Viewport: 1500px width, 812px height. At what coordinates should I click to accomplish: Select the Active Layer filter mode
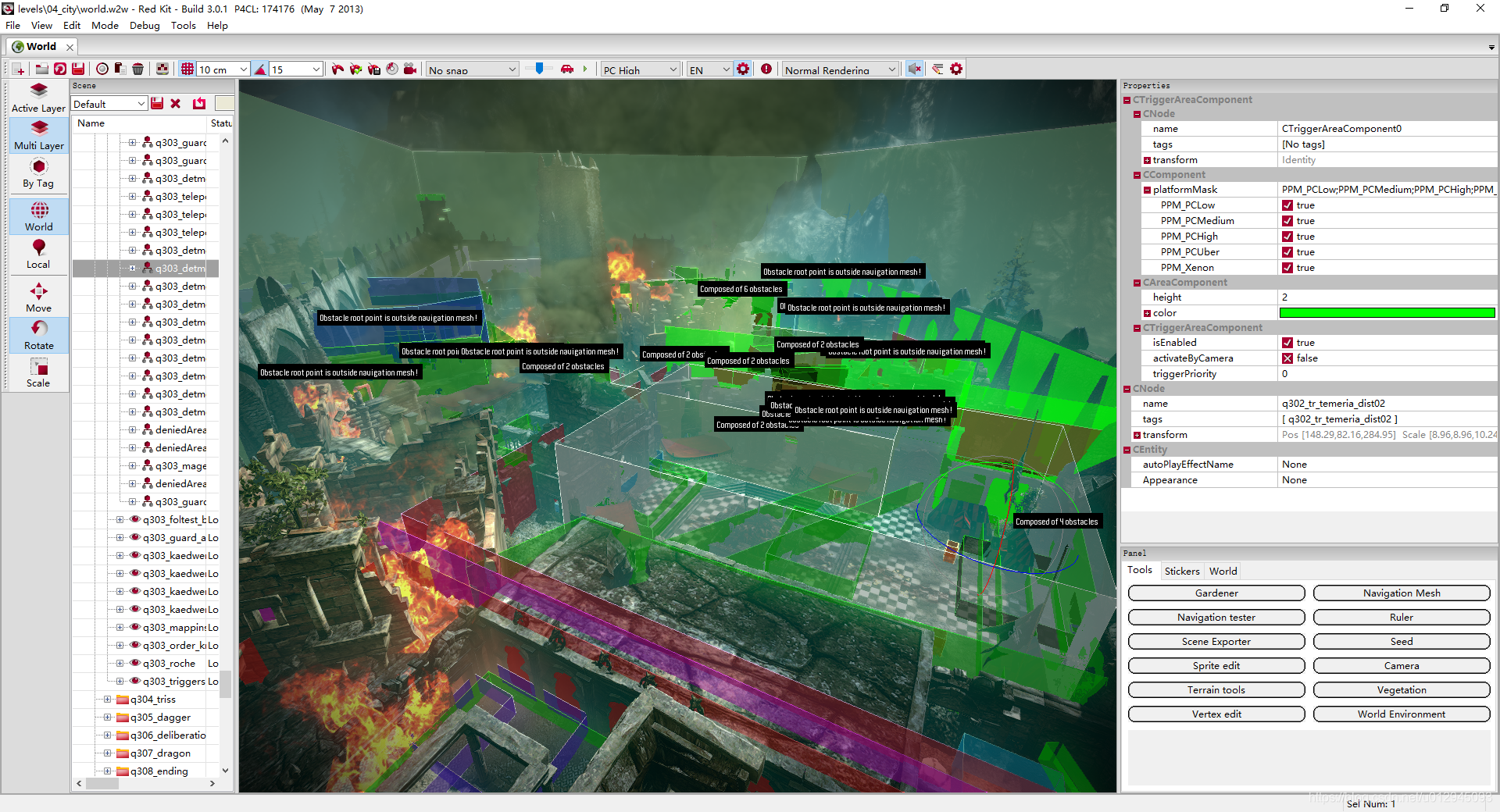38,98
